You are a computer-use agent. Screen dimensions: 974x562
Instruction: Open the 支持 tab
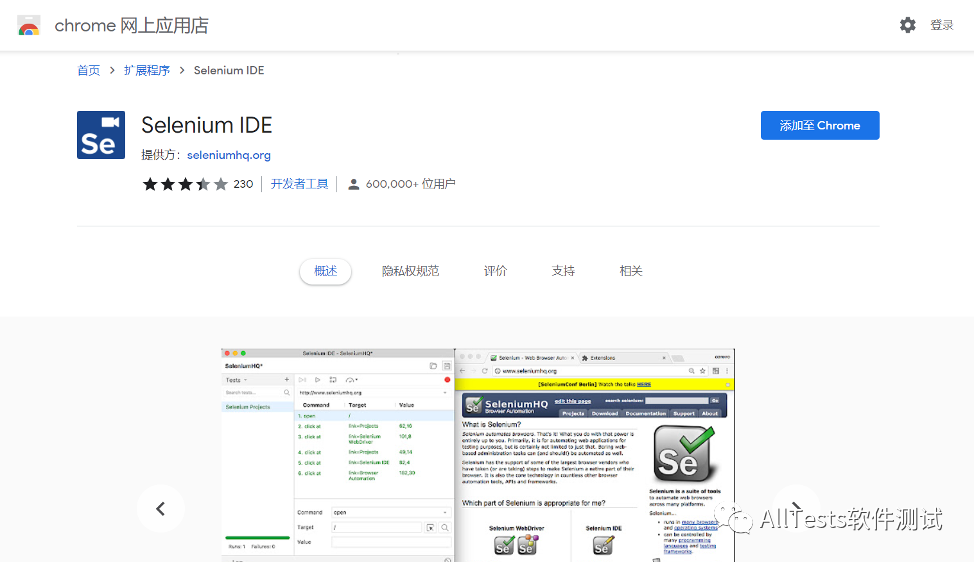click(563, 271)
